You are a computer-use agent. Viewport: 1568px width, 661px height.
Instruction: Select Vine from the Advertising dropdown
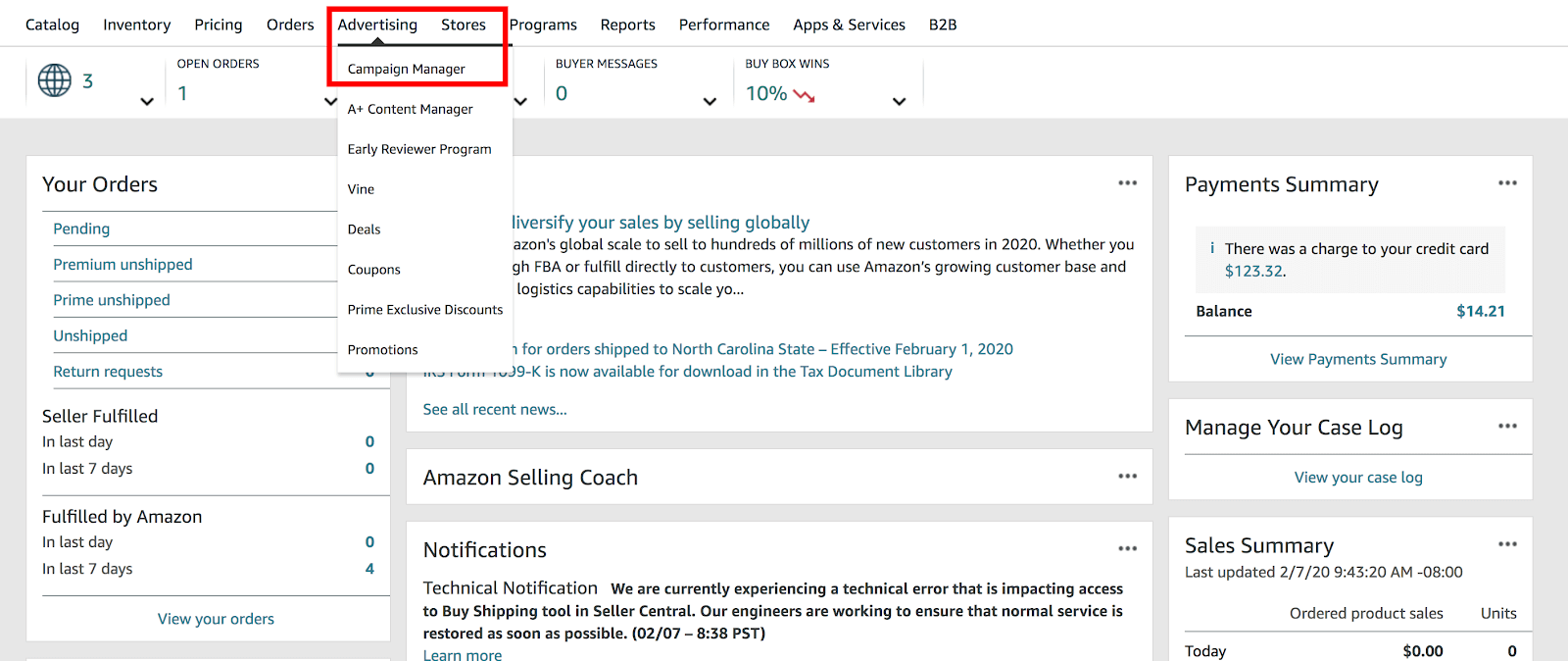(x=361, y=189)
